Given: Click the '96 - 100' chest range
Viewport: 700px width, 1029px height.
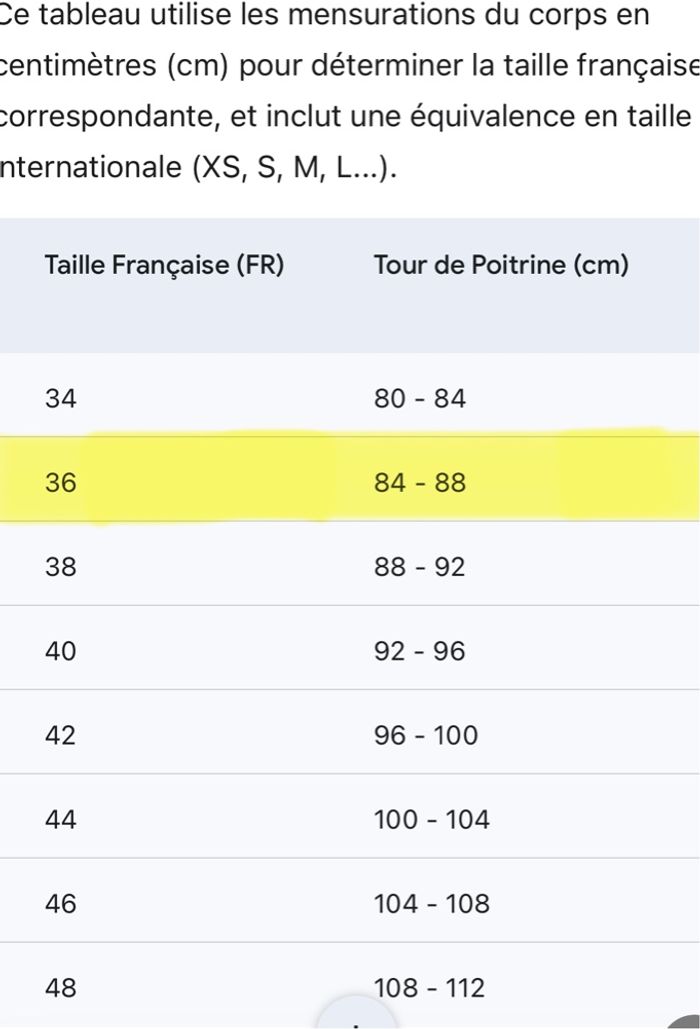Looking at the screenshot, I should [x=426, y=735].
